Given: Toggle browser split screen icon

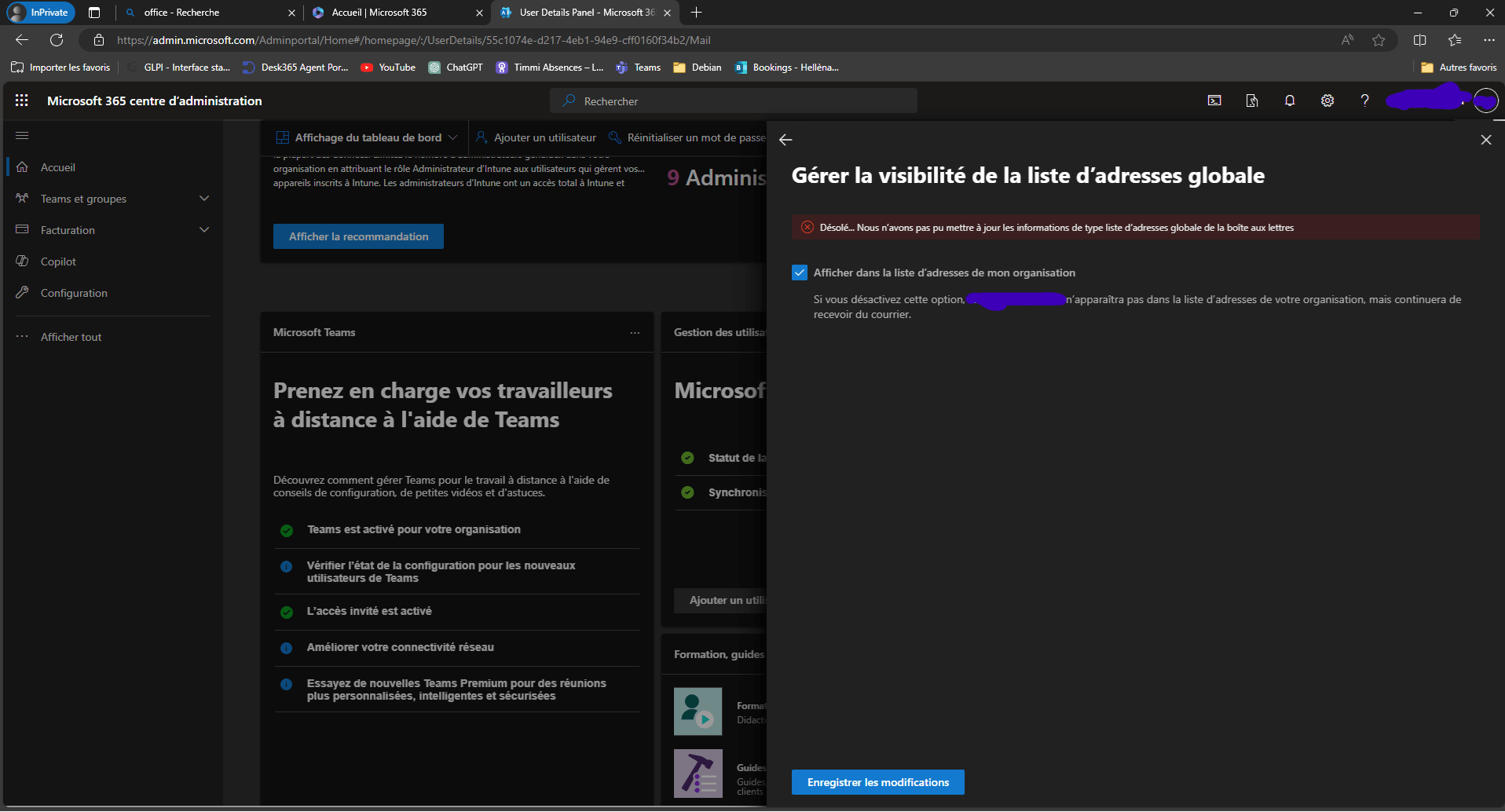Looking at the screenshot, I should [x=1420, y=40].
